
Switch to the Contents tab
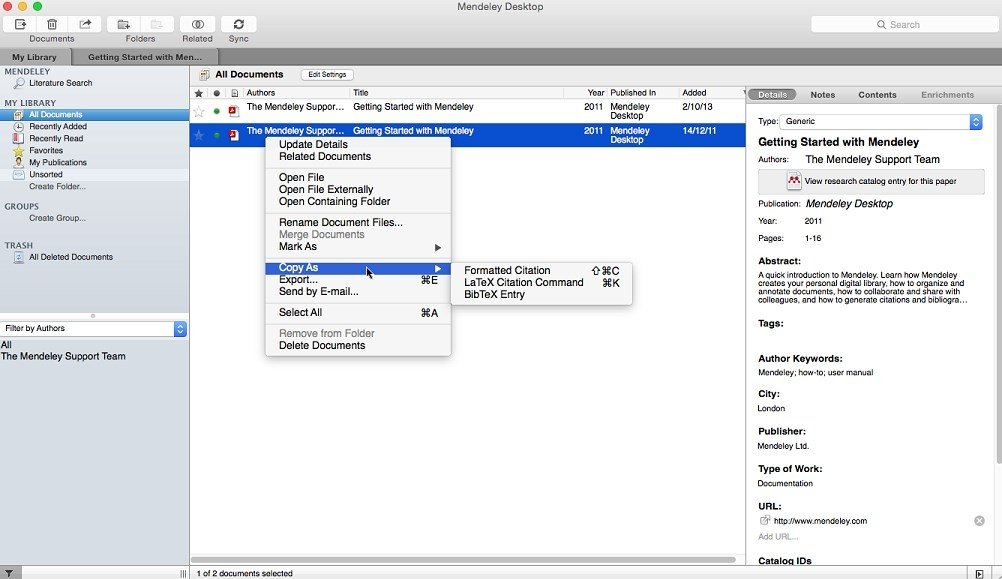click(877, 95)
